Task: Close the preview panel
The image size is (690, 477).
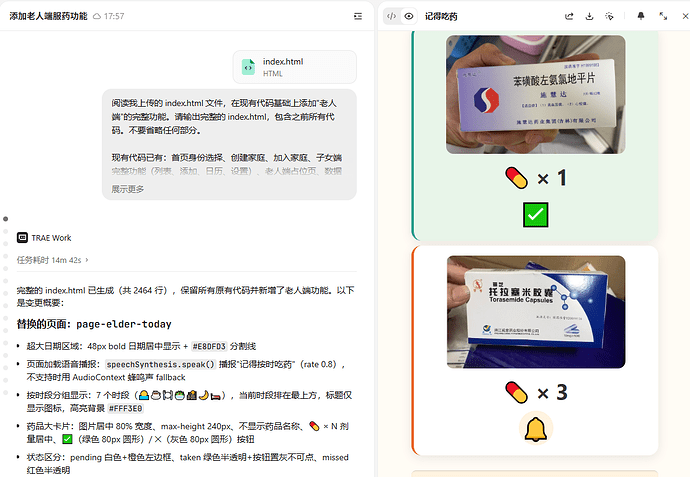Action: [x=685, y=16]
